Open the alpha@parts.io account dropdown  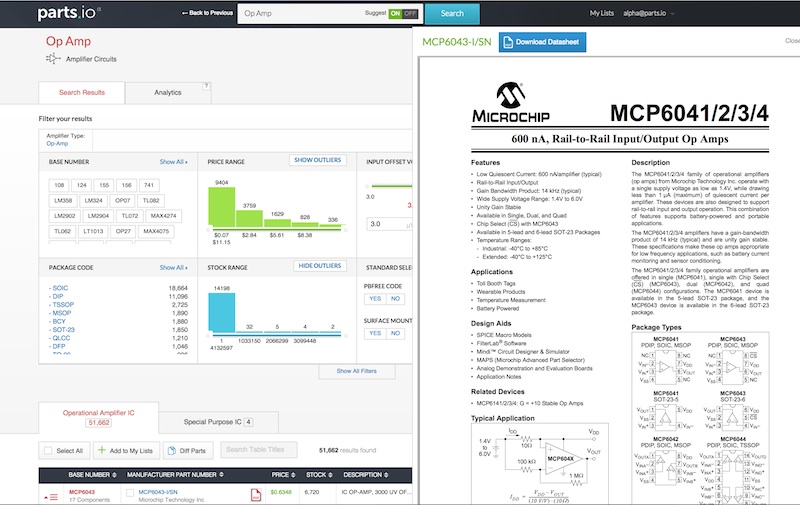point(648,13)
